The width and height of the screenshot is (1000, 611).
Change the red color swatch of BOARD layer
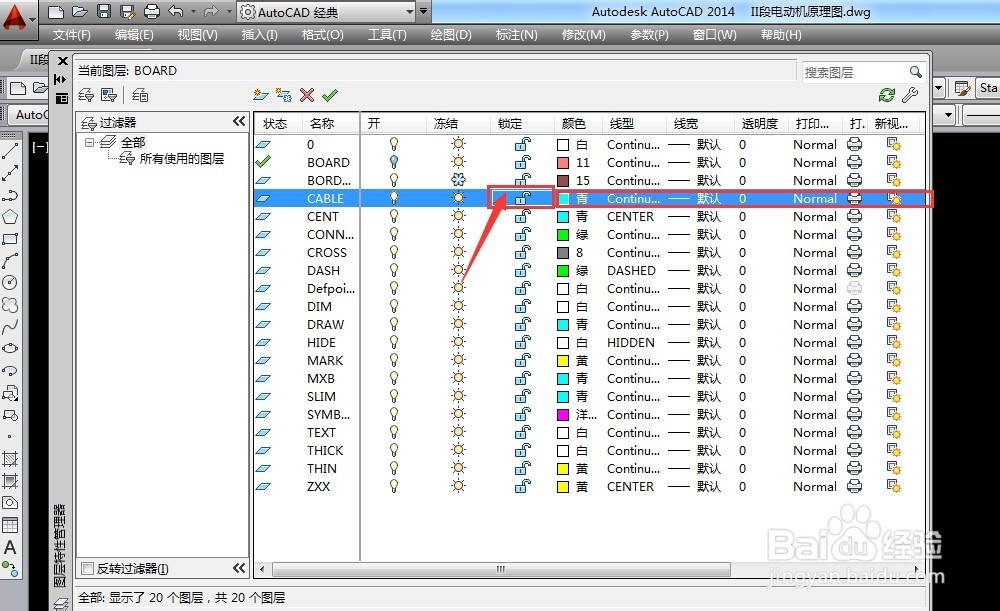[563, 163]
